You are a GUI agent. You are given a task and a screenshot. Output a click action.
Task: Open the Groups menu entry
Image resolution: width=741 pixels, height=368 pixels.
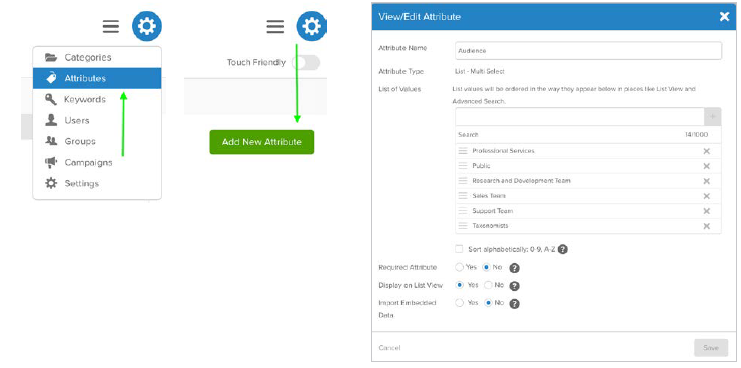click(x=97, y=141)
